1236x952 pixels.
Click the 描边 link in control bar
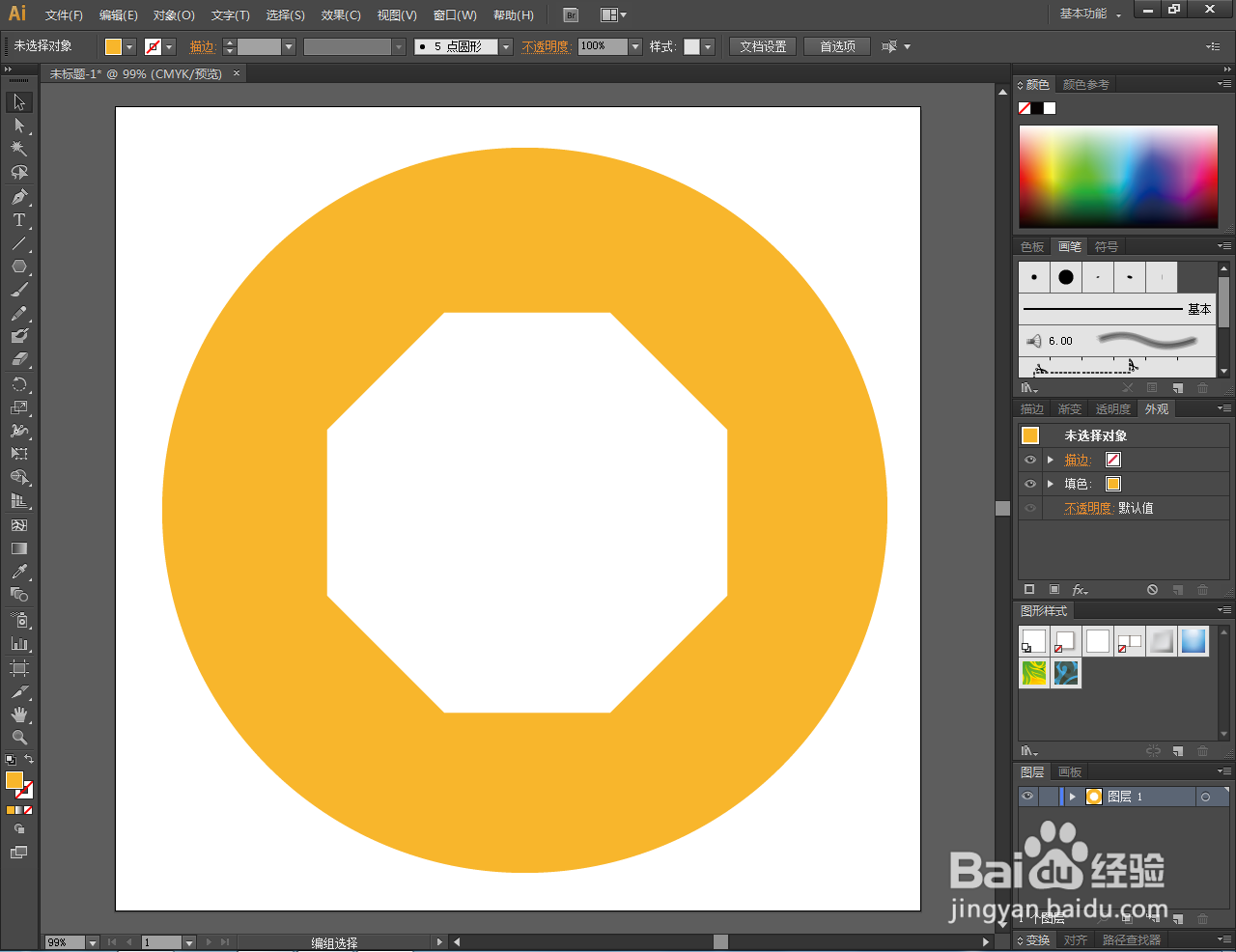tap(202, 46)
